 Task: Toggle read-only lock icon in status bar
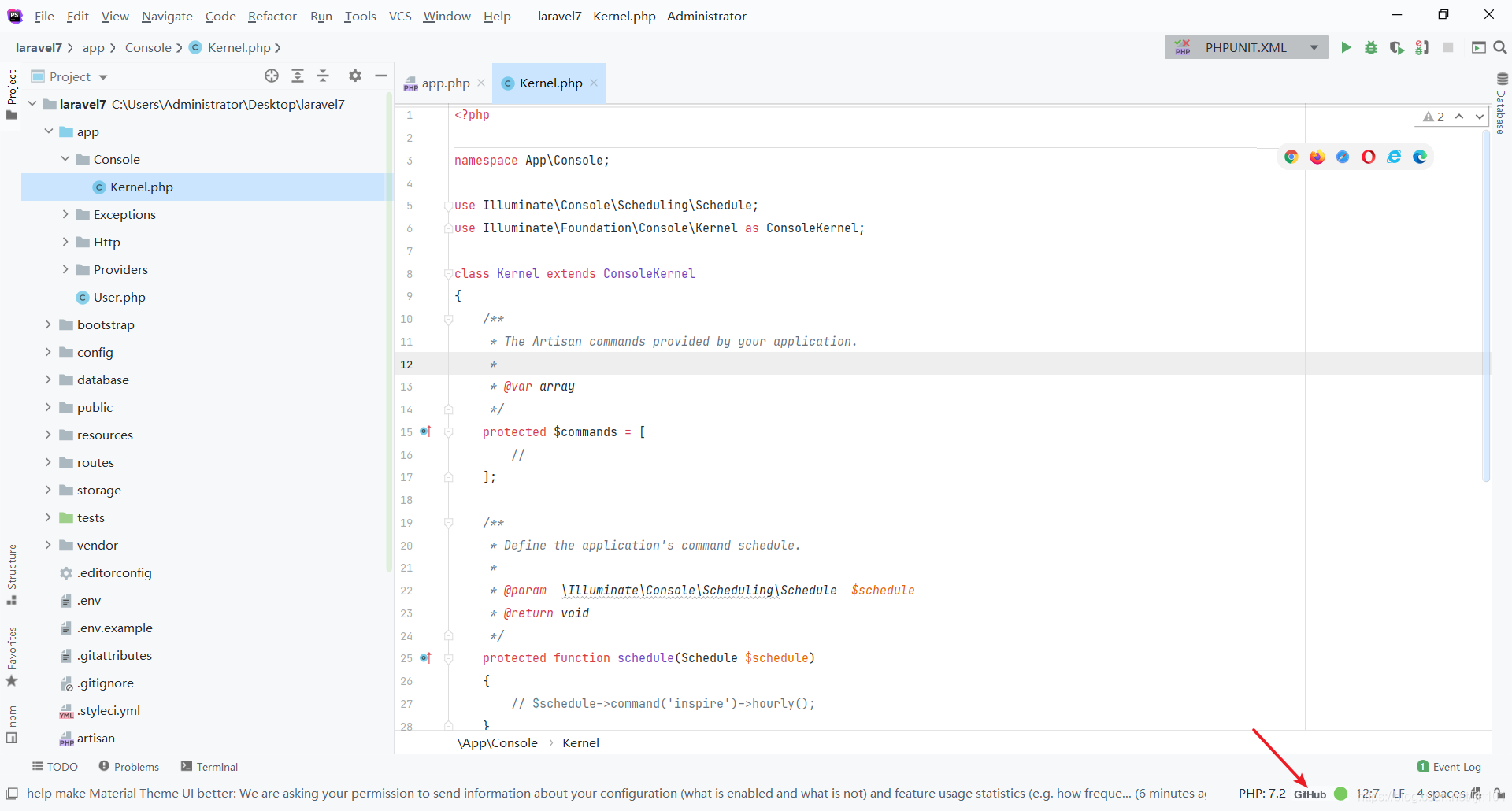[x=1500, y=793]
